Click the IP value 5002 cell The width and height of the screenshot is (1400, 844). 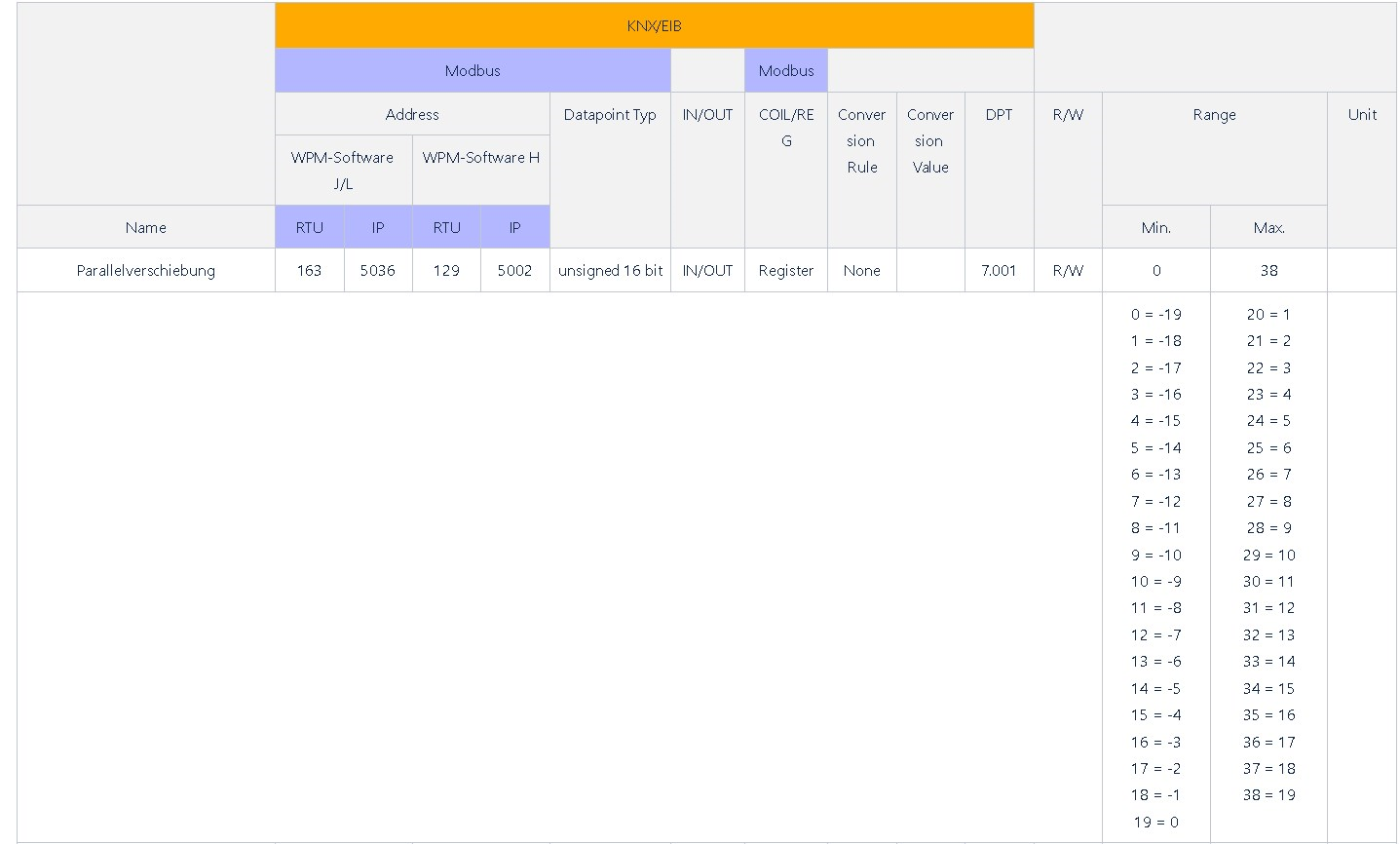[515, 270]
